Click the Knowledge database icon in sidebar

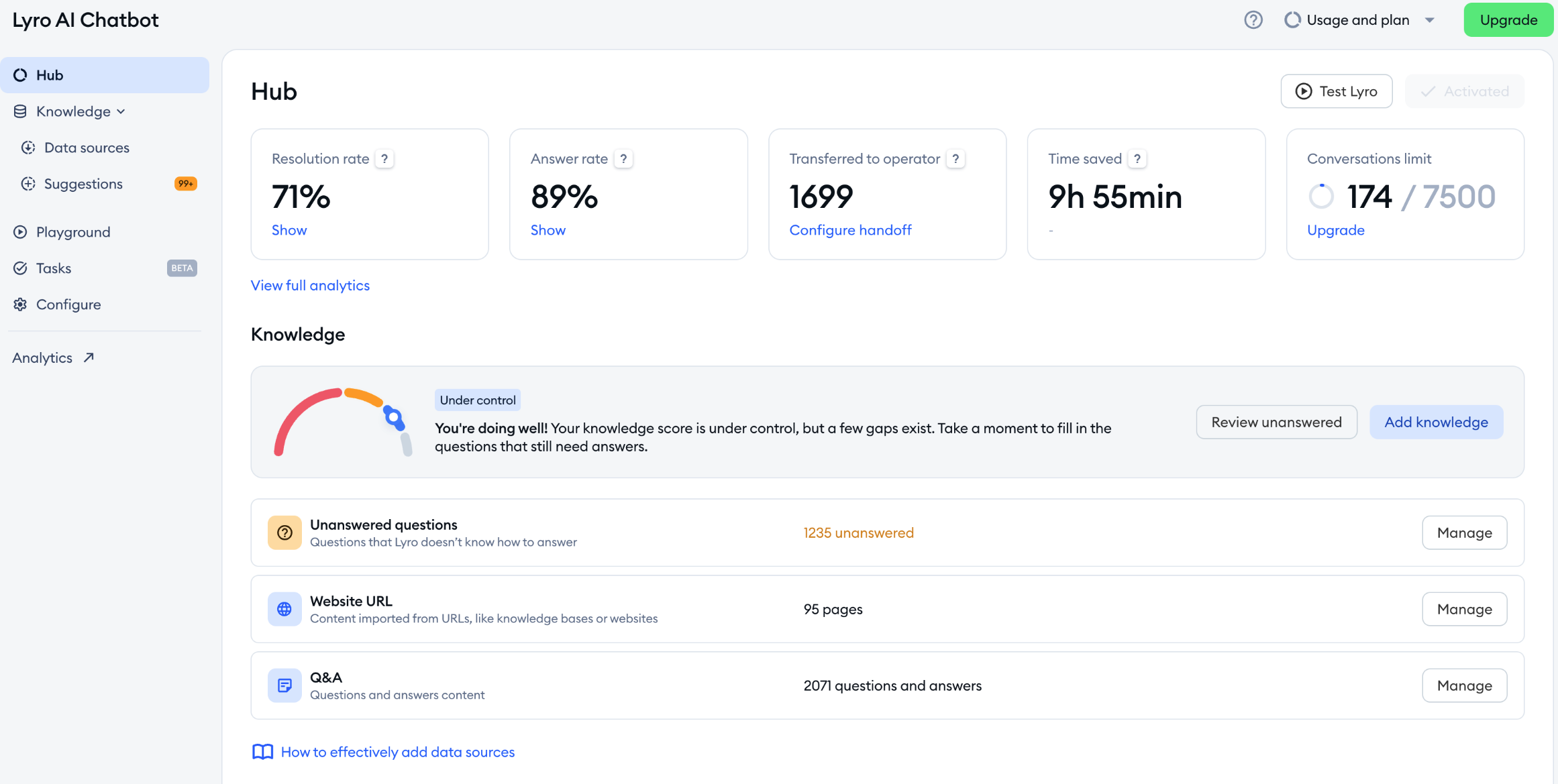(20, 111)
